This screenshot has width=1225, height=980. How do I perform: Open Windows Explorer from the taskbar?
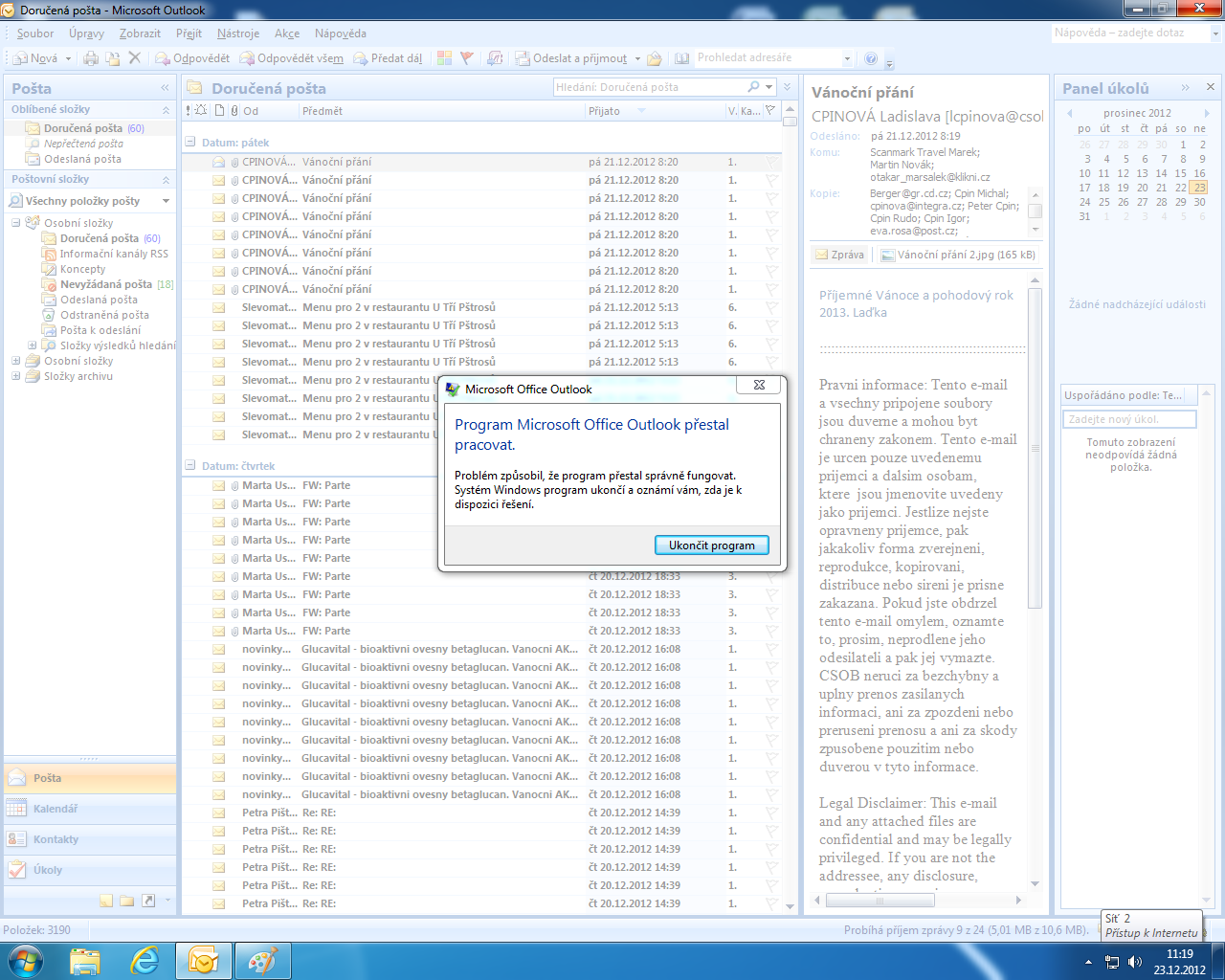pos(85,961)
